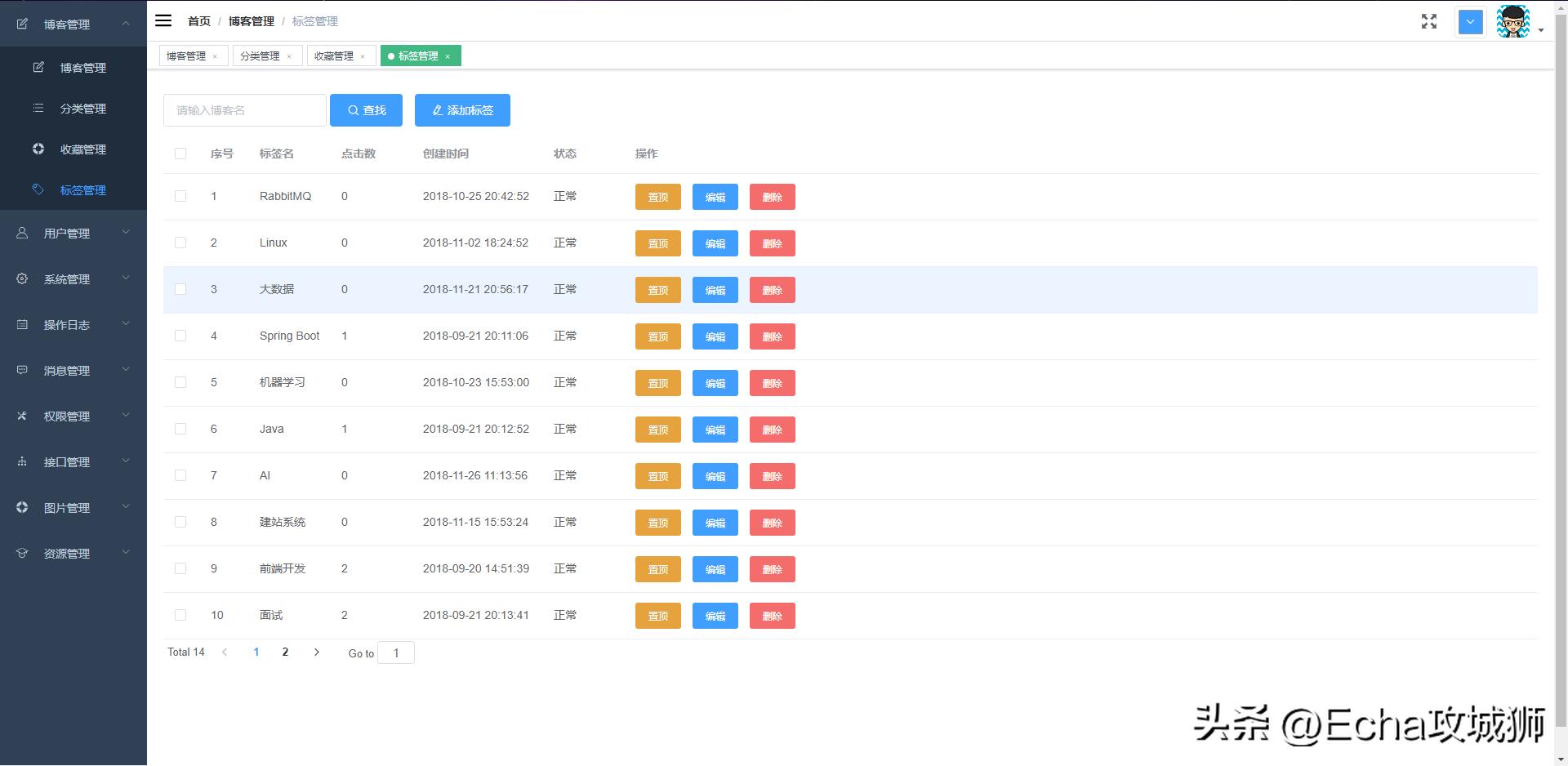Click the 添加标签 button

[462, 110]
